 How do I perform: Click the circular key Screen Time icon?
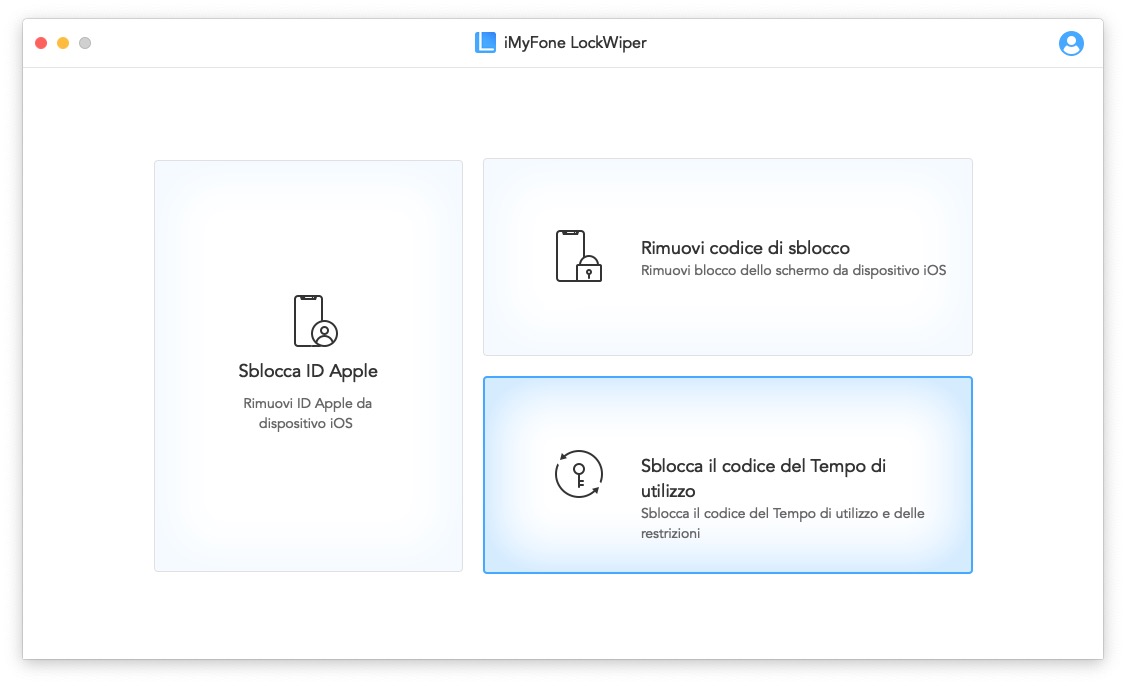[x=579, y=474]
